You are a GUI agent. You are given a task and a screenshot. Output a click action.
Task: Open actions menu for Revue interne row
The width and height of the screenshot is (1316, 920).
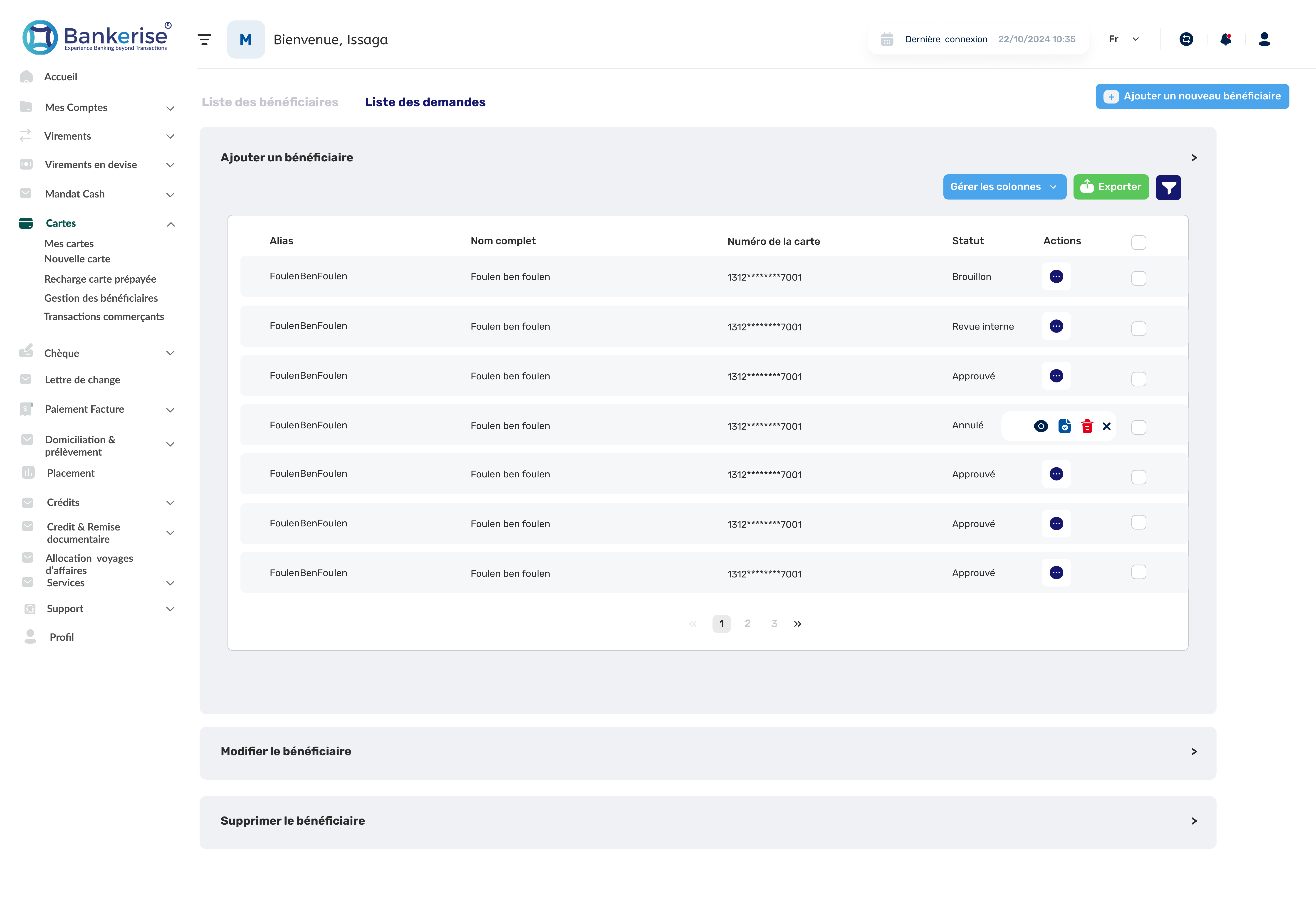pos(1056,326)
